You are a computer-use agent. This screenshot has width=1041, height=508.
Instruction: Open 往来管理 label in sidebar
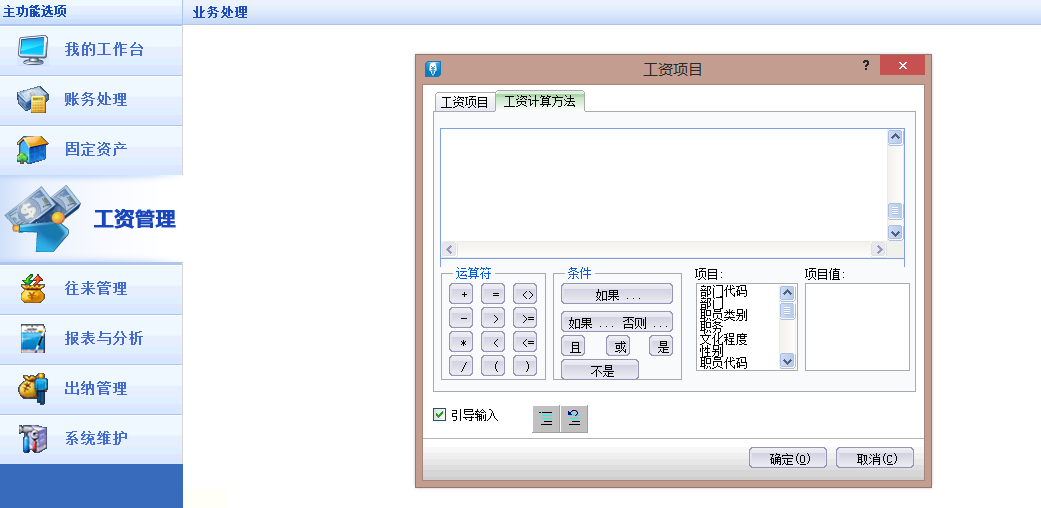coord(96,289)
